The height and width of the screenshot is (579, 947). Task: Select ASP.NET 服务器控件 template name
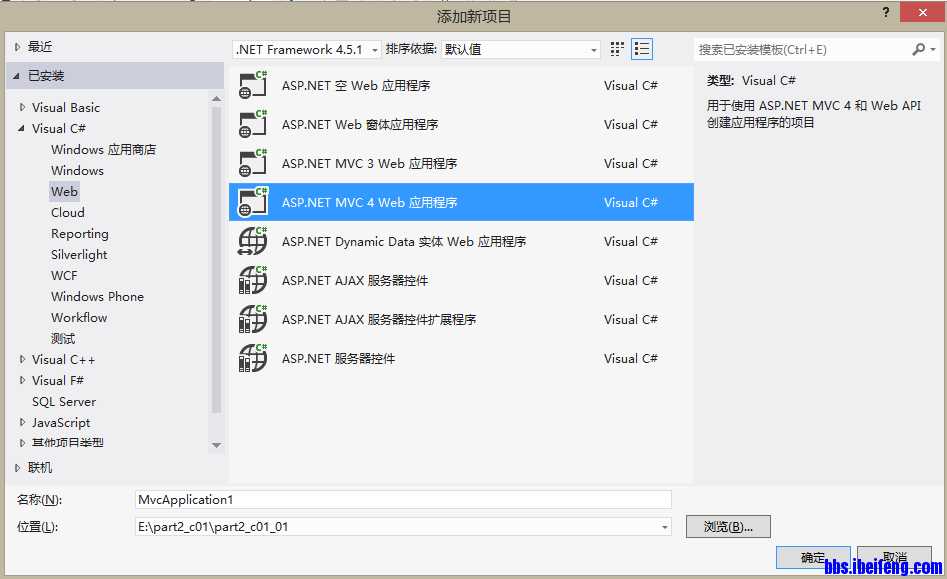tap(338, 359)
